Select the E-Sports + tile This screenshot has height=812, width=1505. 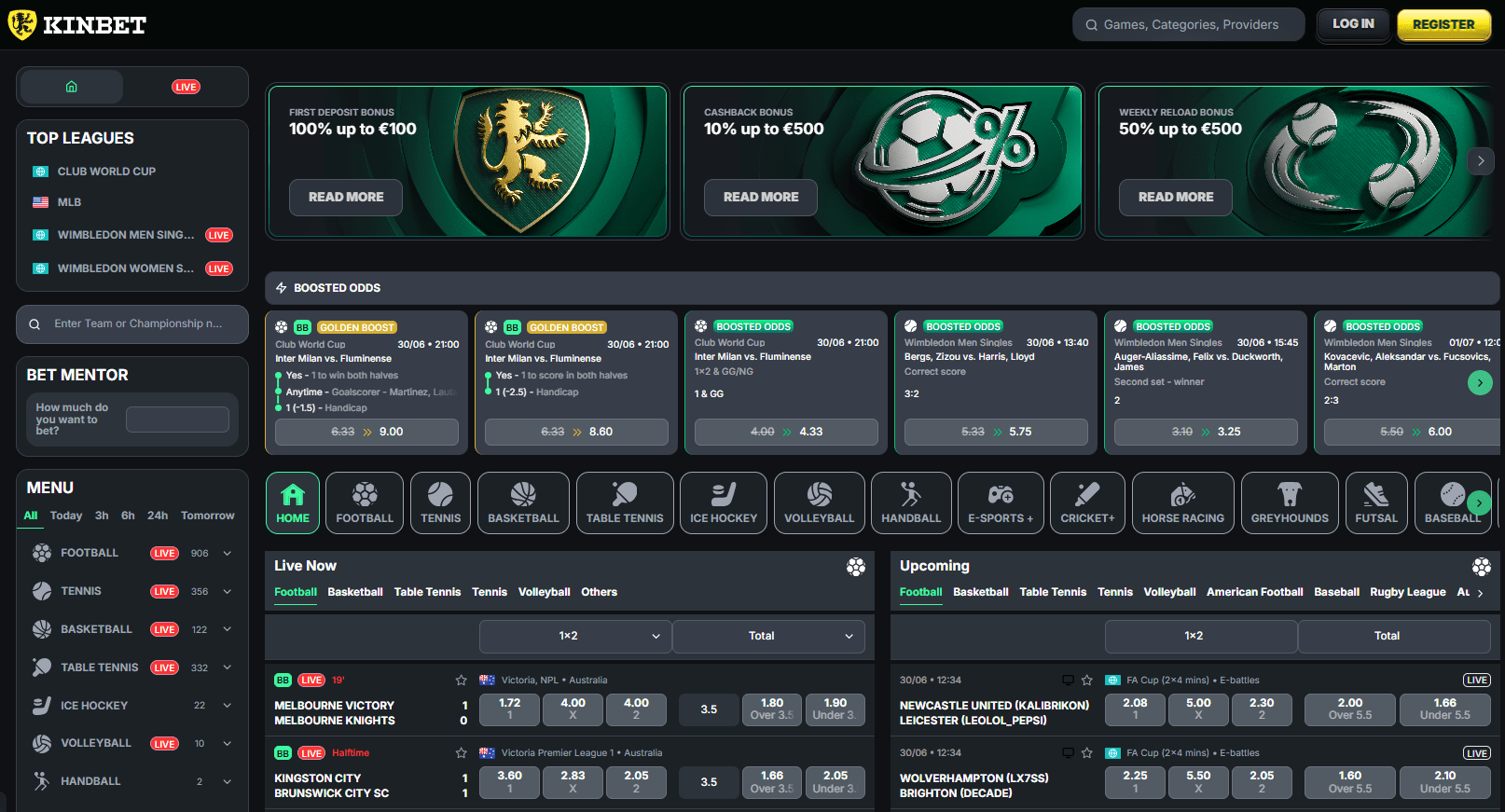(1001, 502)
